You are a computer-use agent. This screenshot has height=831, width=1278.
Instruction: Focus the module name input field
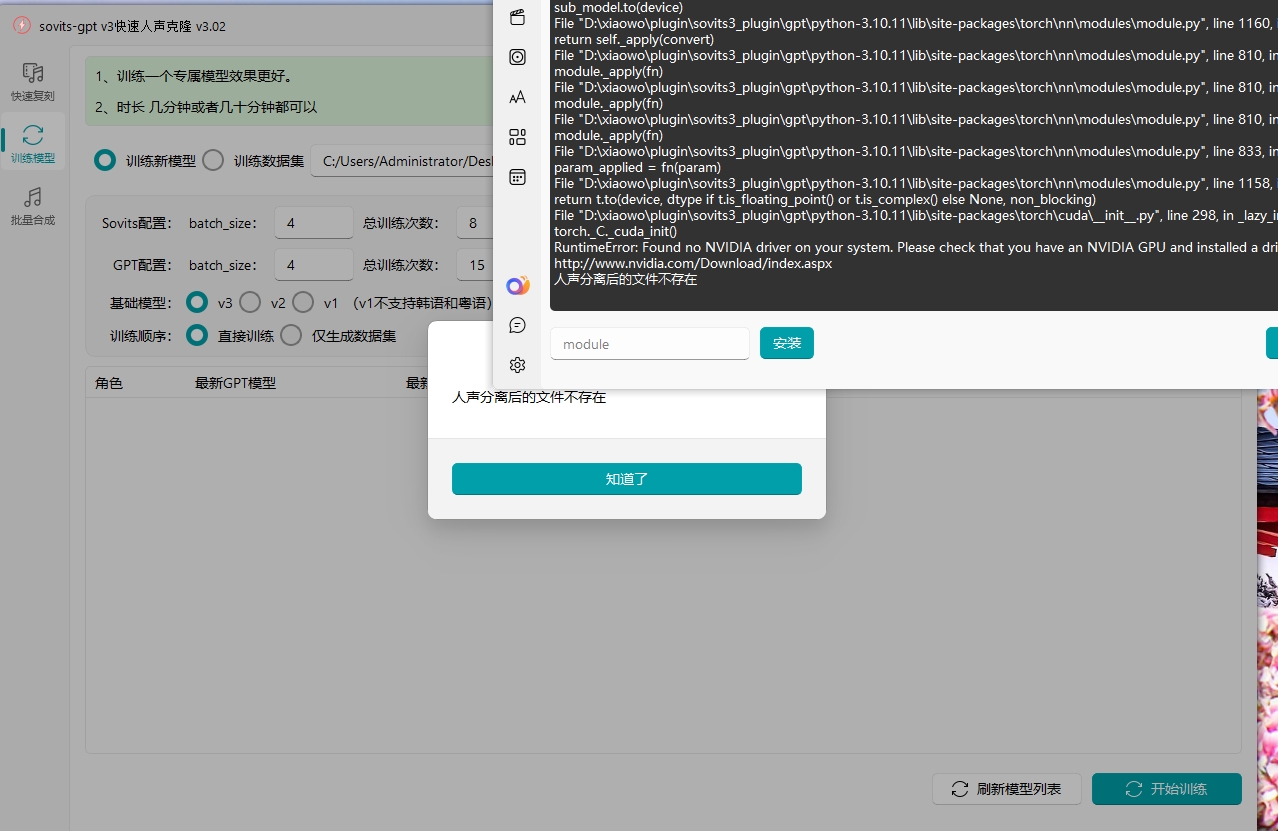[649, 344]
